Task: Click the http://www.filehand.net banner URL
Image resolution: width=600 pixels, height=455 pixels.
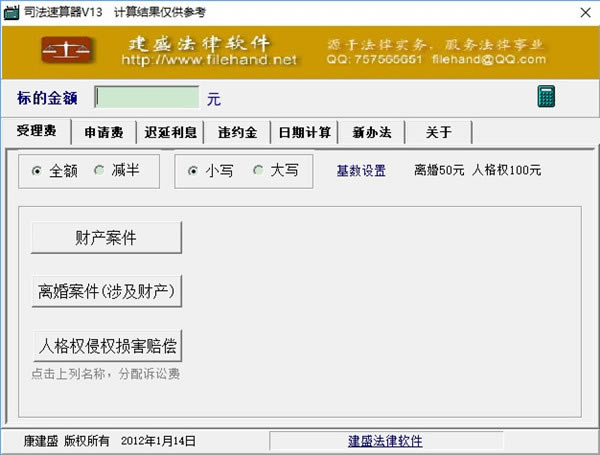Action: pyautogui.click(x=209, y=60)
